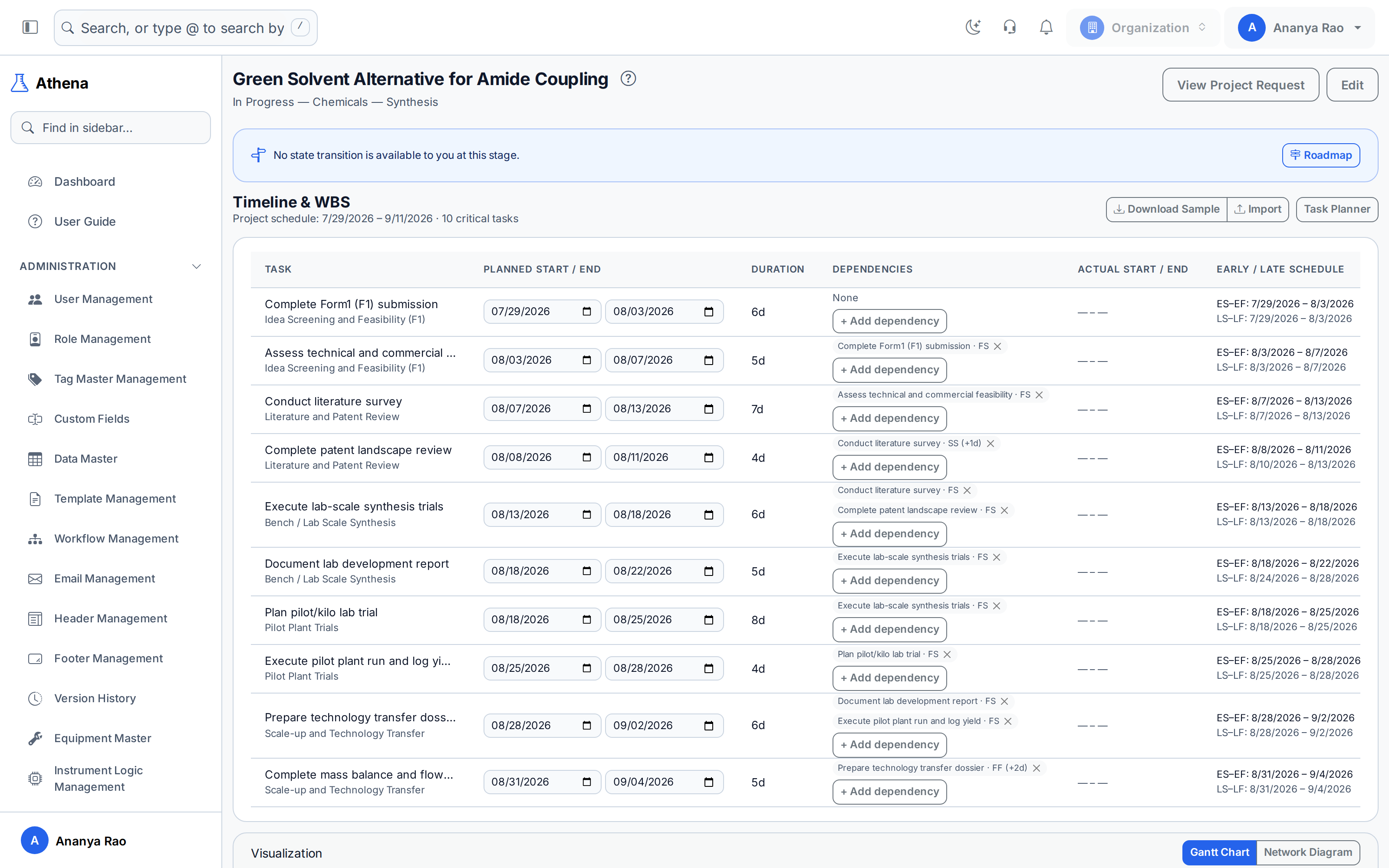
Task: Remove Complete Form1 (F1) submission FS dependency
Action: click(997, 346)
